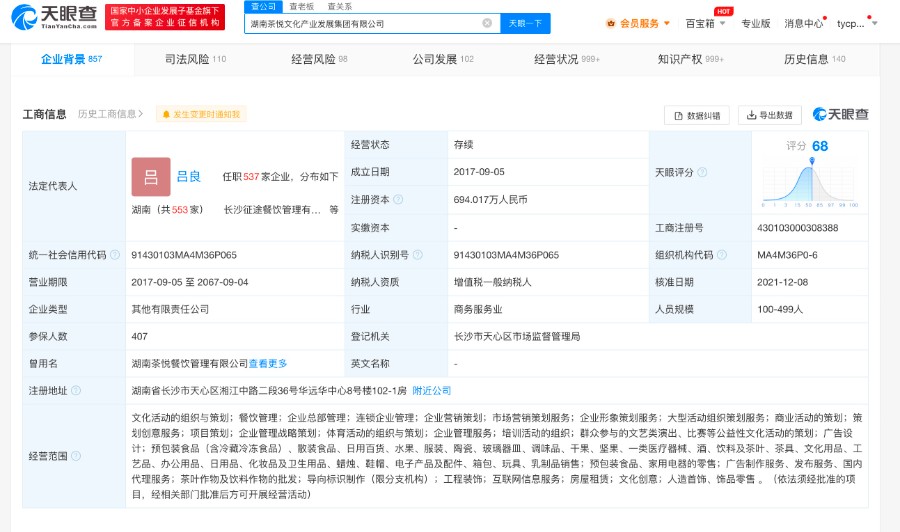Switch to the 司法风险 tab
The height and width of the screenshot is (532, 900).
tap(196, 59)
